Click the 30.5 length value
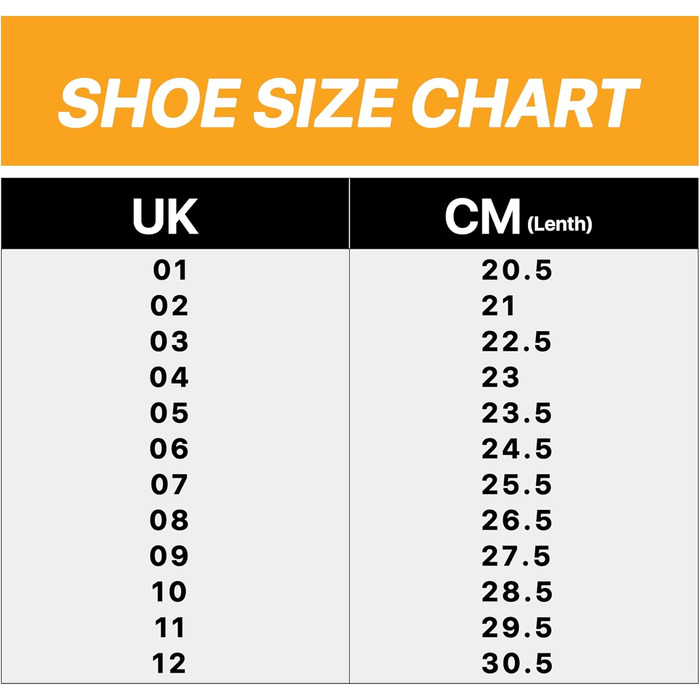This screenshot has height=700, width=700. pyautogui.click(x=517, y=663)
